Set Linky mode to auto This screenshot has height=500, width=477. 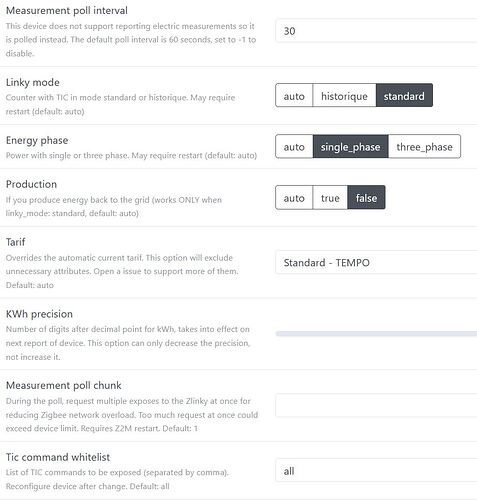[294, 95]
